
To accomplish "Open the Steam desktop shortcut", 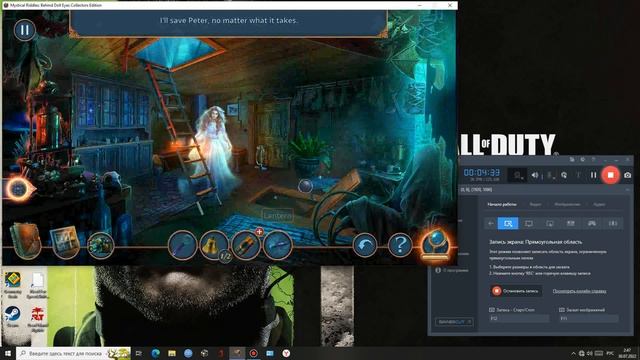I will (13, 317).
